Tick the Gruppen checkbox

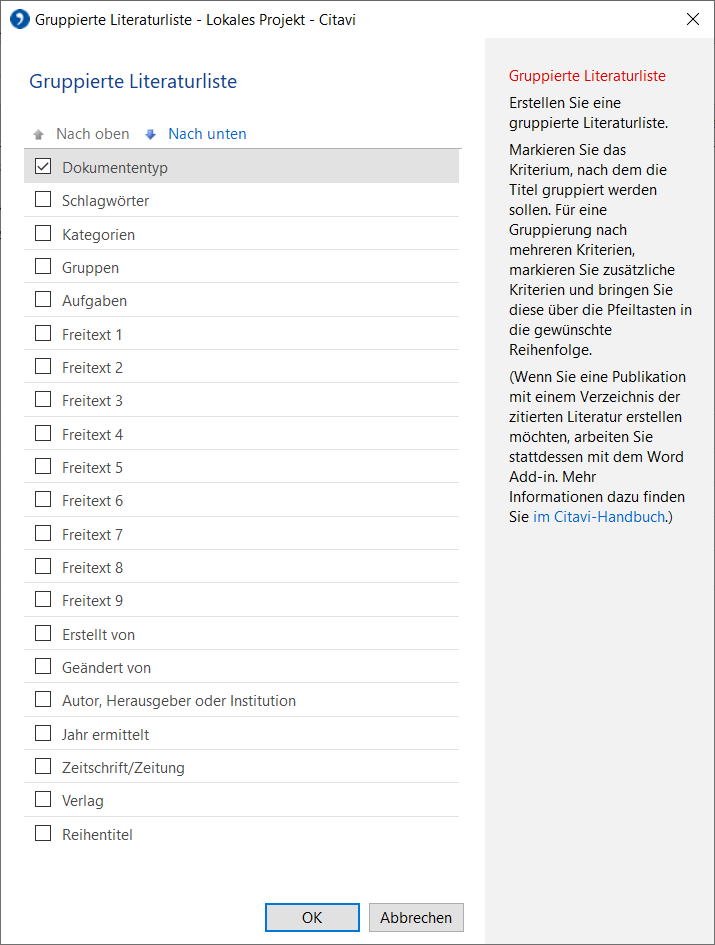pyautogui.click(x=43, y=266)
